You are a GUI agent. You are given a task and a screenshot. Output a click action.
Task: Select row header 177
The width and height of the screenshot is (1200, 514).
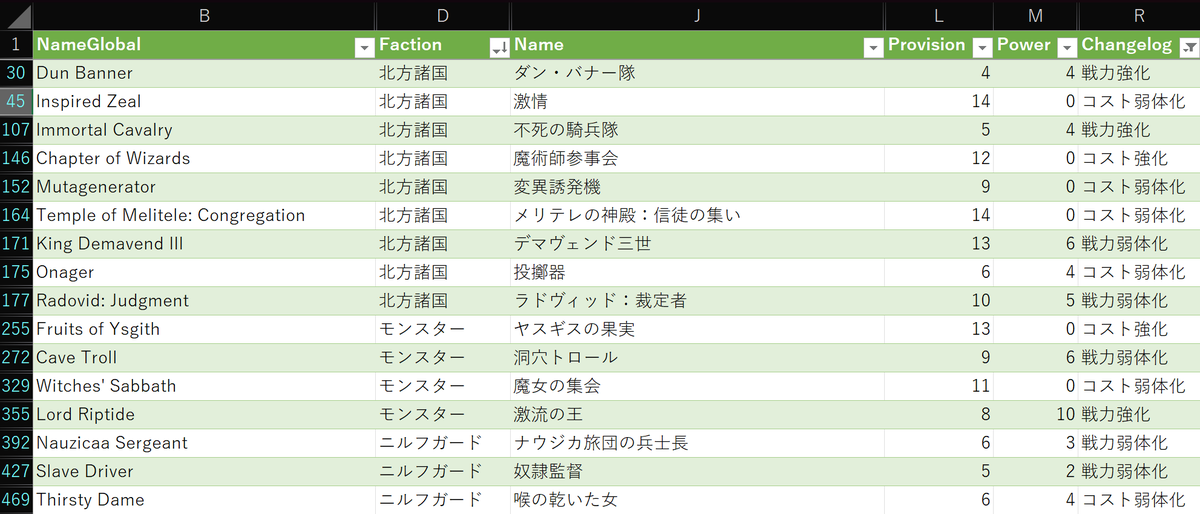click(x=16, y=301)
